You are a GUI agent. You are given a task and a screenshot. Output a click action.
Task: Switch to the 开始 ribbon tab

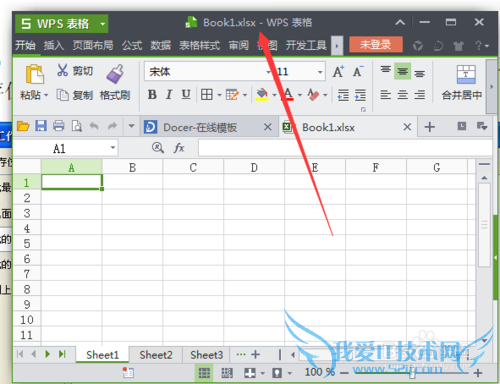(x=25, y=45)
